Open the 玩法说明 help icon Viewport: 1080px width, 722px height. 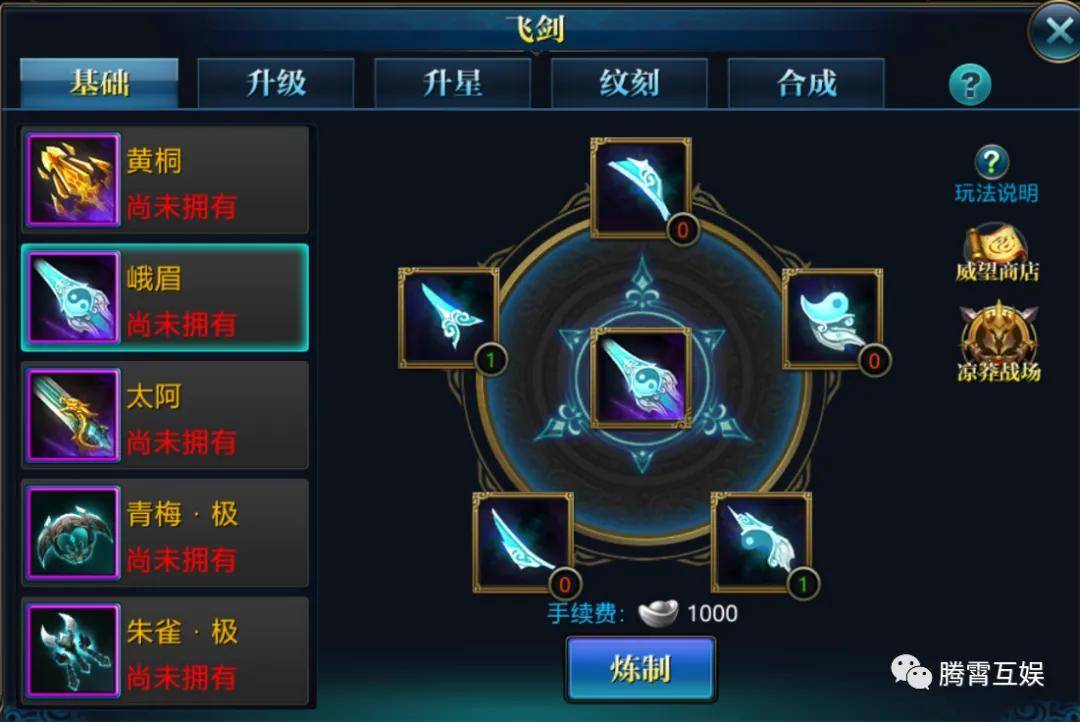(992, 163)
